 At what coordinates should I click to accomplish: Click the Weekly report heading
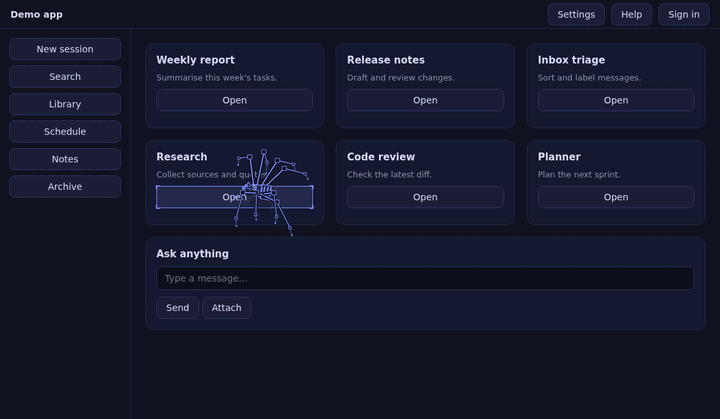click(195, 60)
